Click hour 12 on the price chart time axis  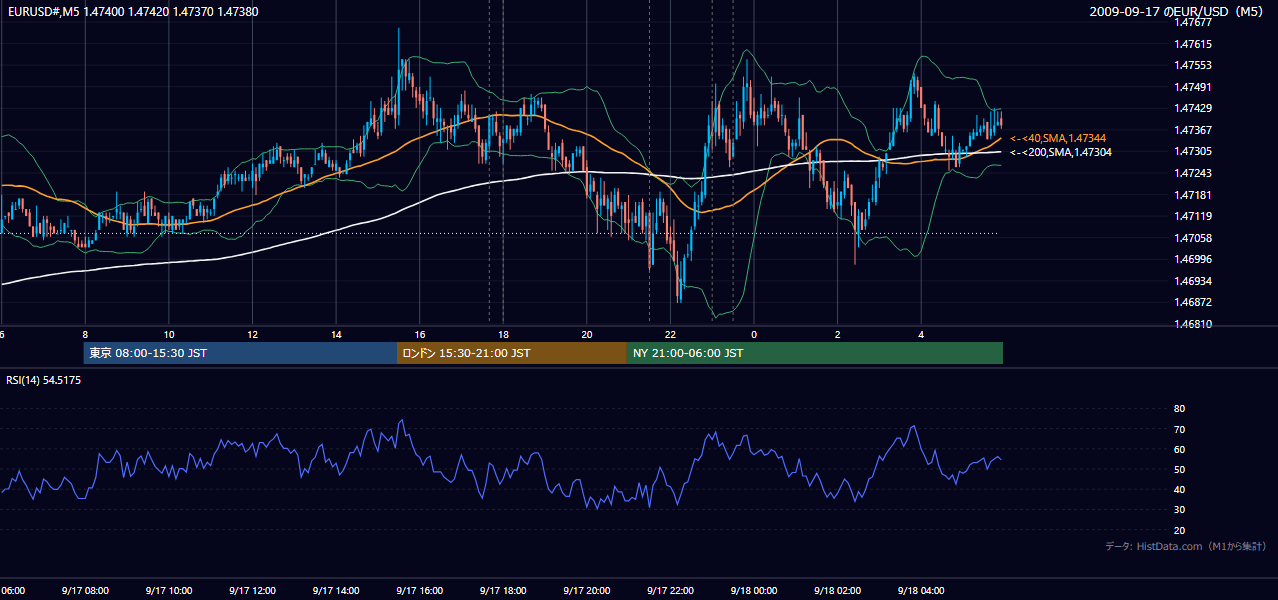tap(252, 334)
